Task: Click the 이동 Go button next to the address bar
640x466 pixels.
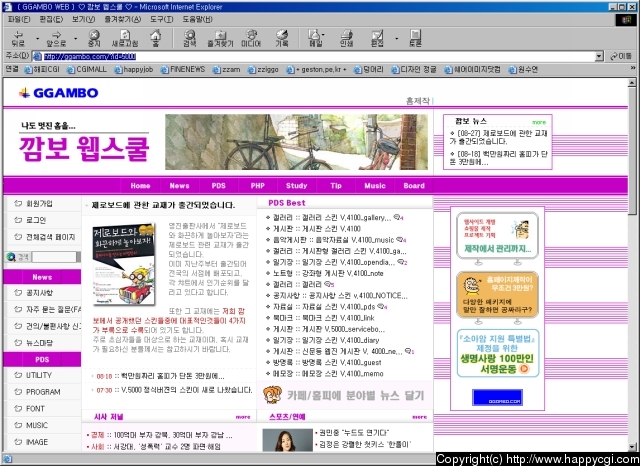Action: tap(621, 56)
